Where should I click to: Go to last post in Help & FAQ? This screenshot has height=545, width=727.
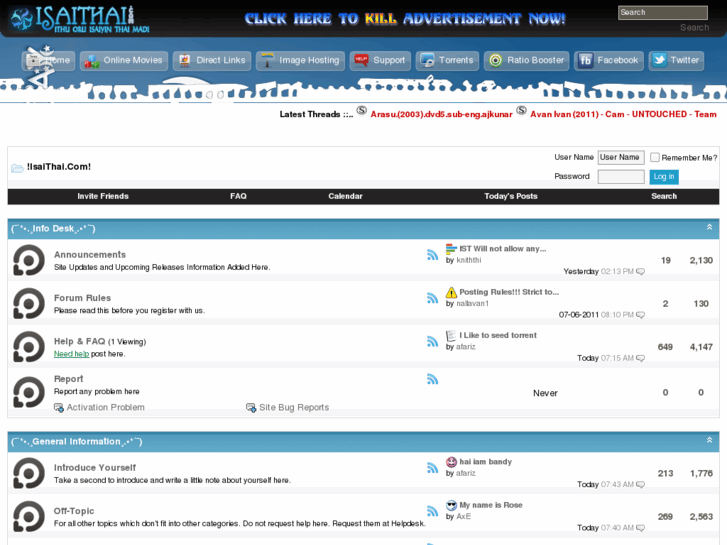click(640, 358)
